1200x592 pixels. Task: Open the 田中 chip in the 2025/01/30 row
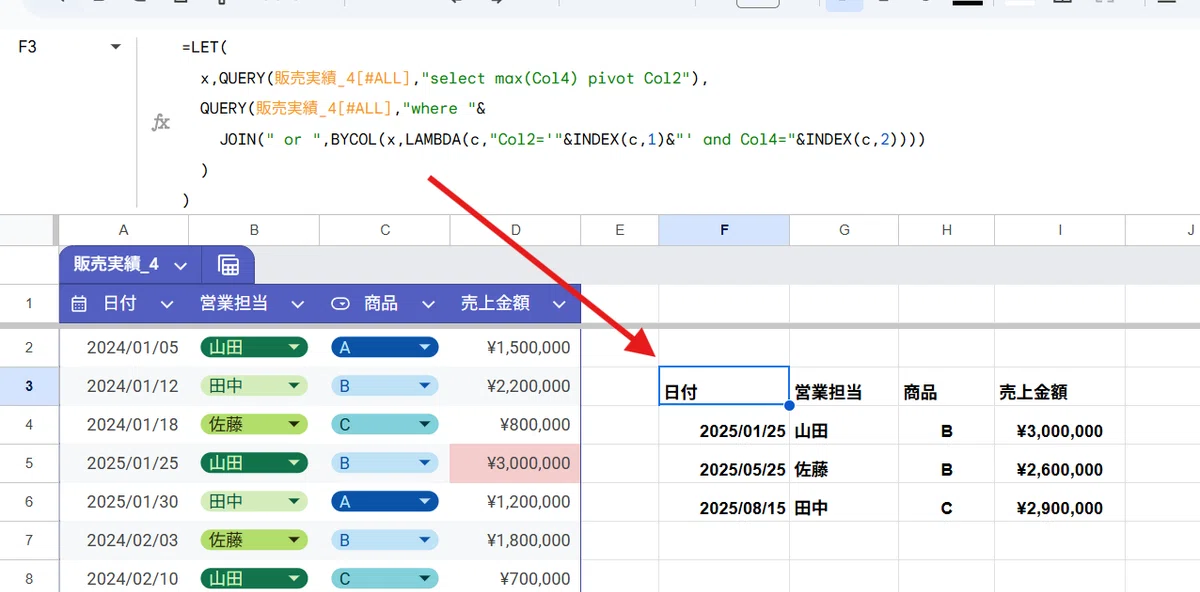[x=254, y=502]
